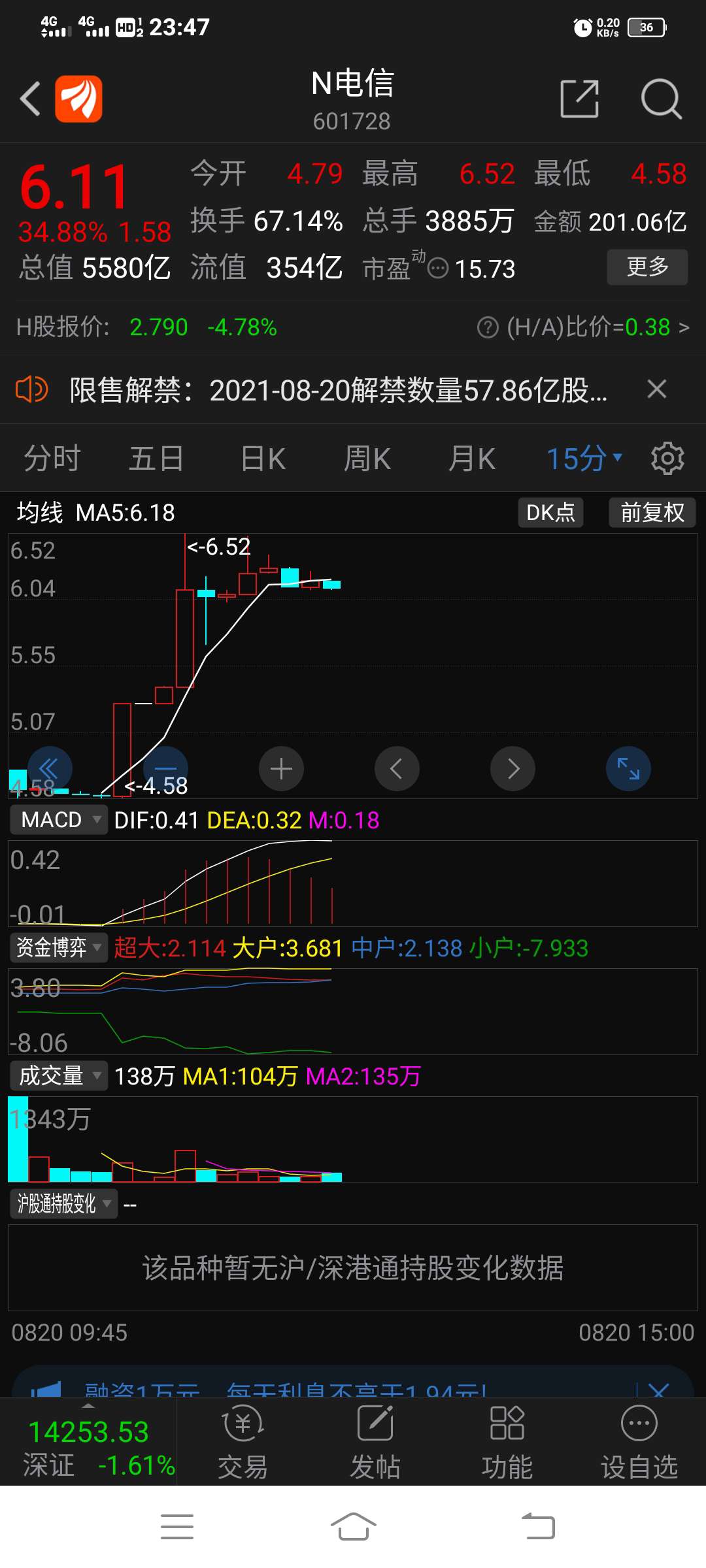
Task: Move chart right one candle
Action: [513, 768]
